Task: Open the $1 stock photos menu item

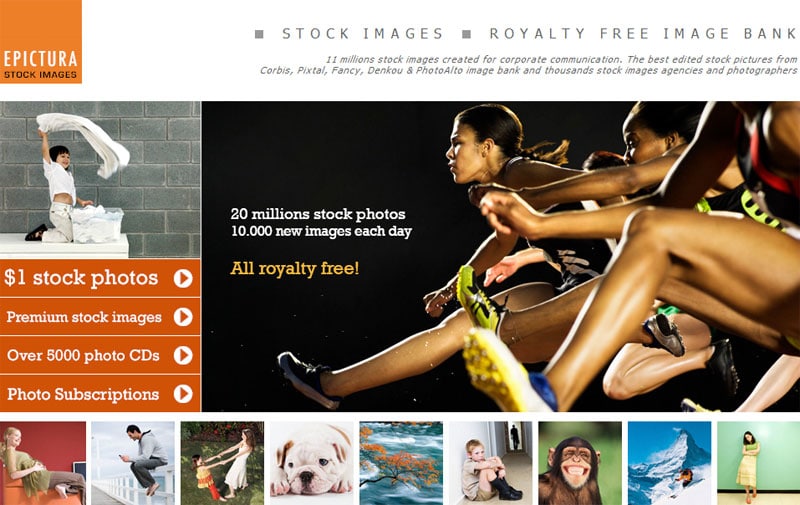Action: [100, 278]
